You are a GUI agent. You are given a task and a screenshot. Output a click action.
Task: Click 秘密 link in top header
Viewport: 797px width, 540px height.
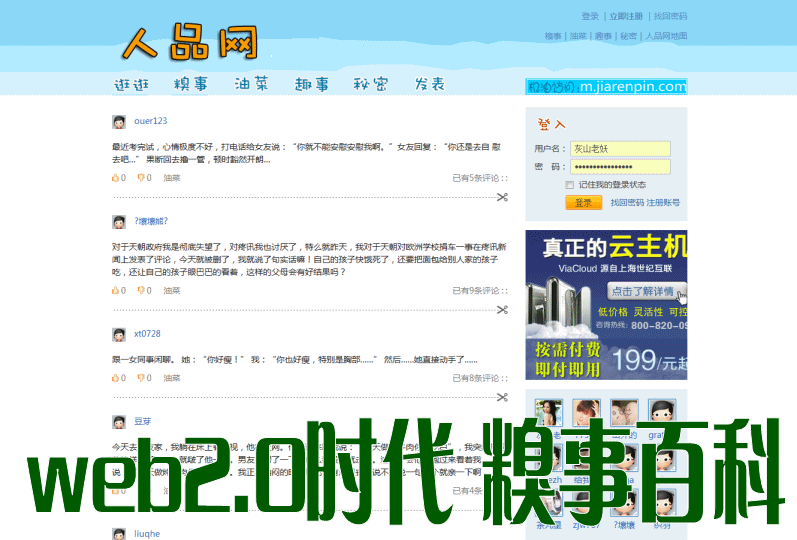click(x=628, y=36)
